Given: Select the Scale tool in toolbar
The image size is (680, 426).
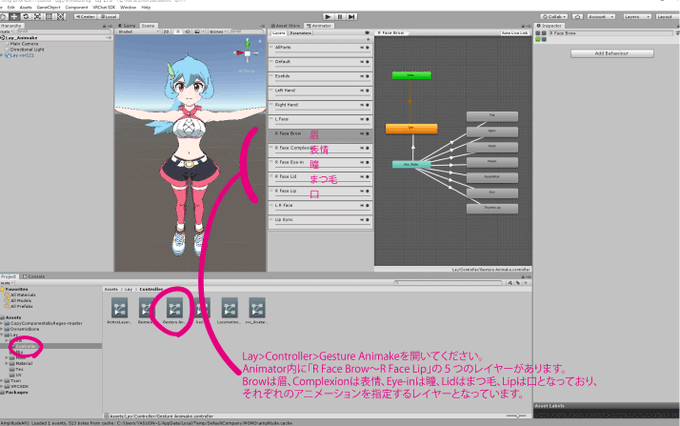Looking at the screenshot, I should pos(37,16).
